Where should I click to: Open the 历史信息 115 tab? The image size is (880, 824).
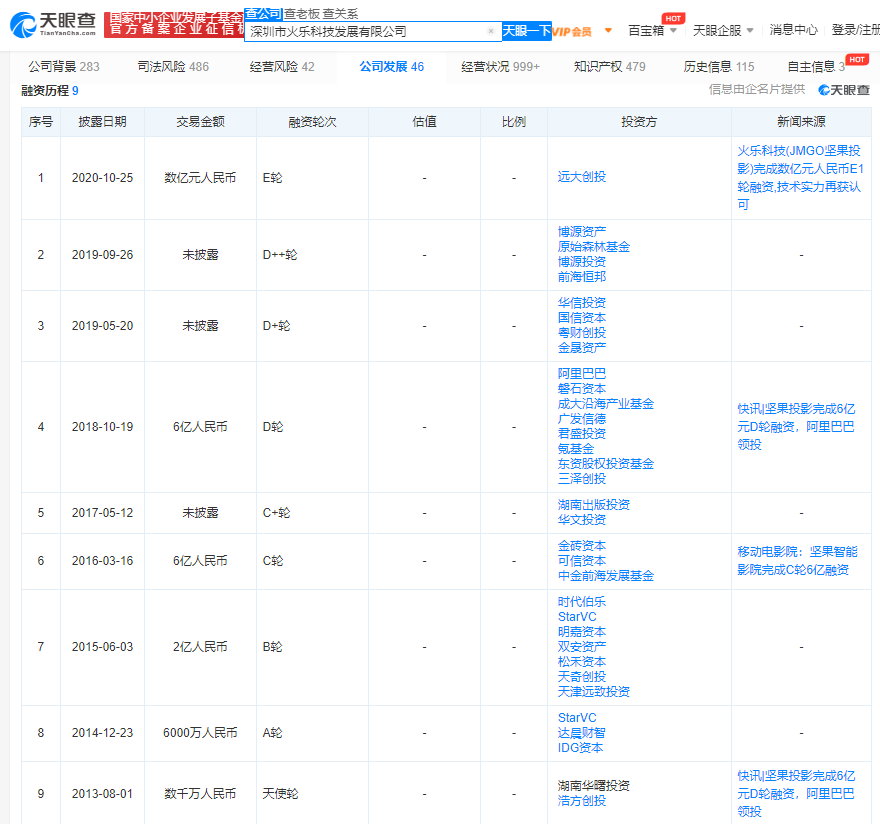coord(718,67)
